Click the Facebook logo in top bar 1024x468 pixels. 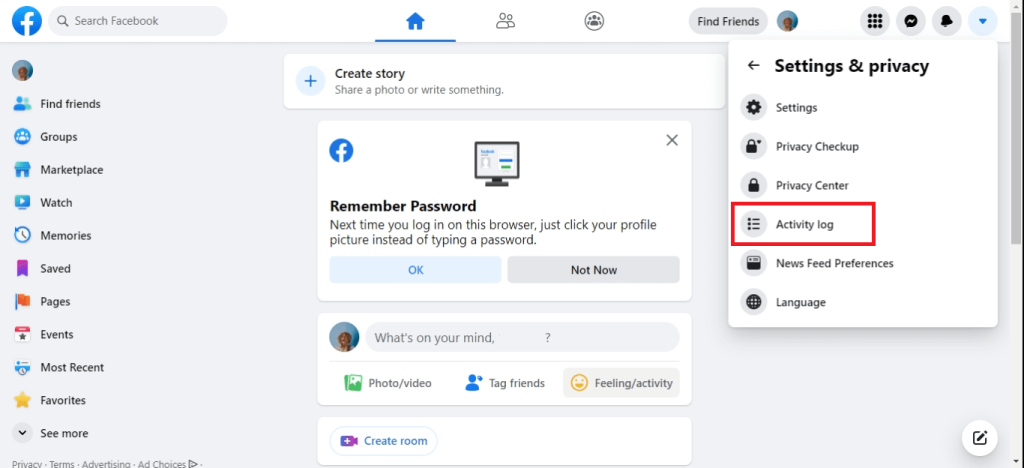click(x=27, y=21)
